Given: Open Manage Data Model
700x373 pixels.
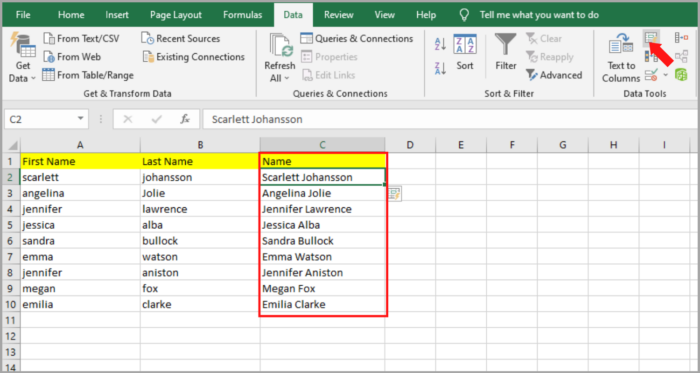Looking at the screenshot, I should 681,75.
